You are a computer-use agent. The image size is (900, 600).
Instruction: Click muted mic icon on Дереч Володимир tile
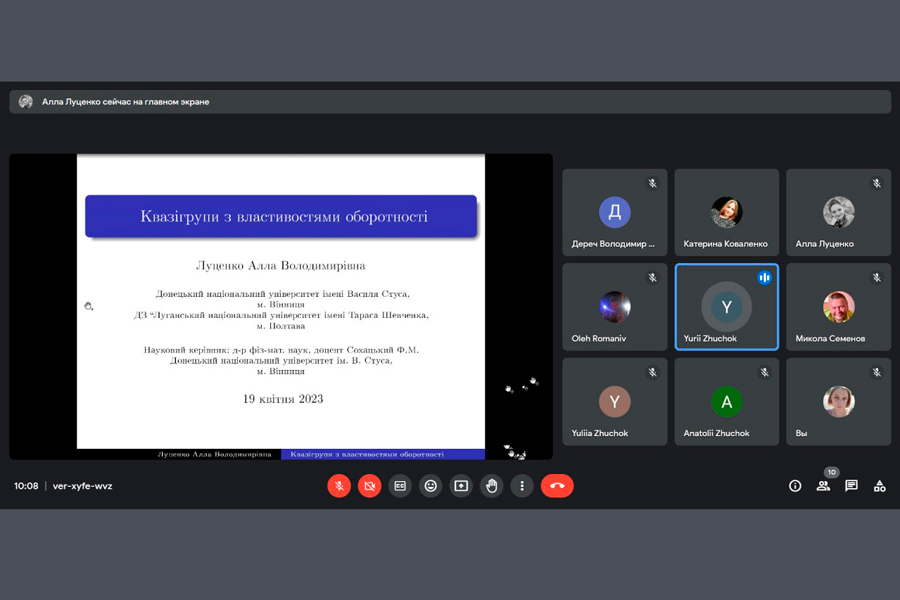click(x=653, y=183)
